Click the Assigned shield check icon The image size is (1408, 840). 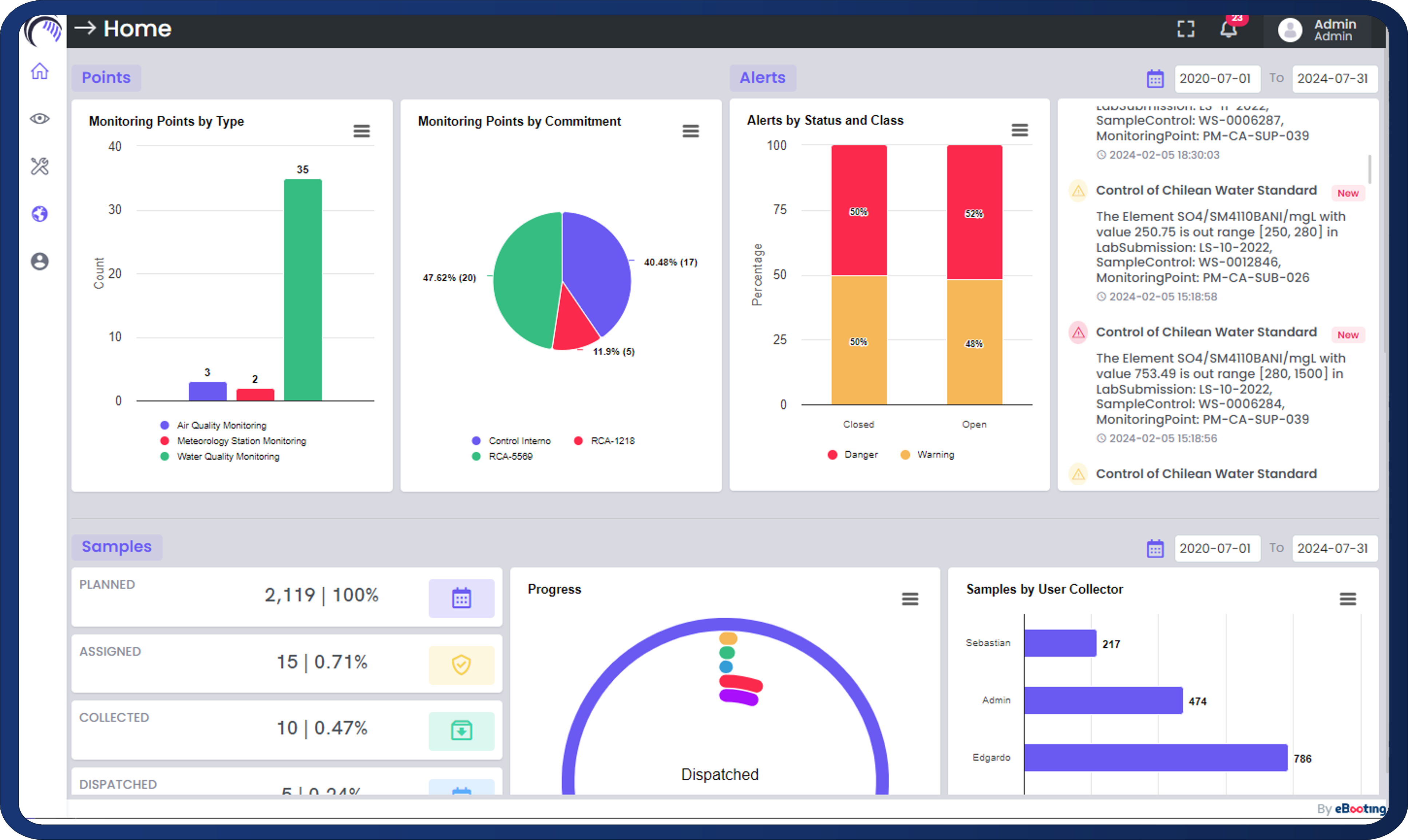point(462,665)
